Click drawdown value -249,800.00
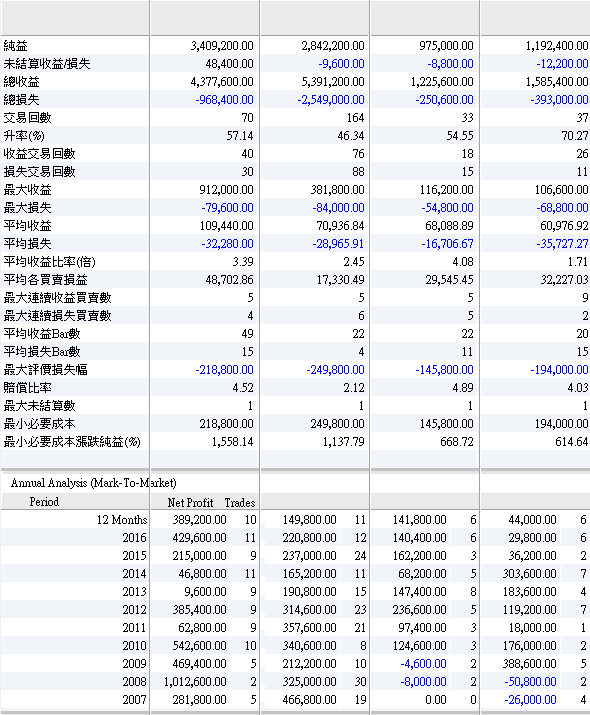Image resolution: width=590 pixels, height=715 pixels. click(x=335, y=370)
